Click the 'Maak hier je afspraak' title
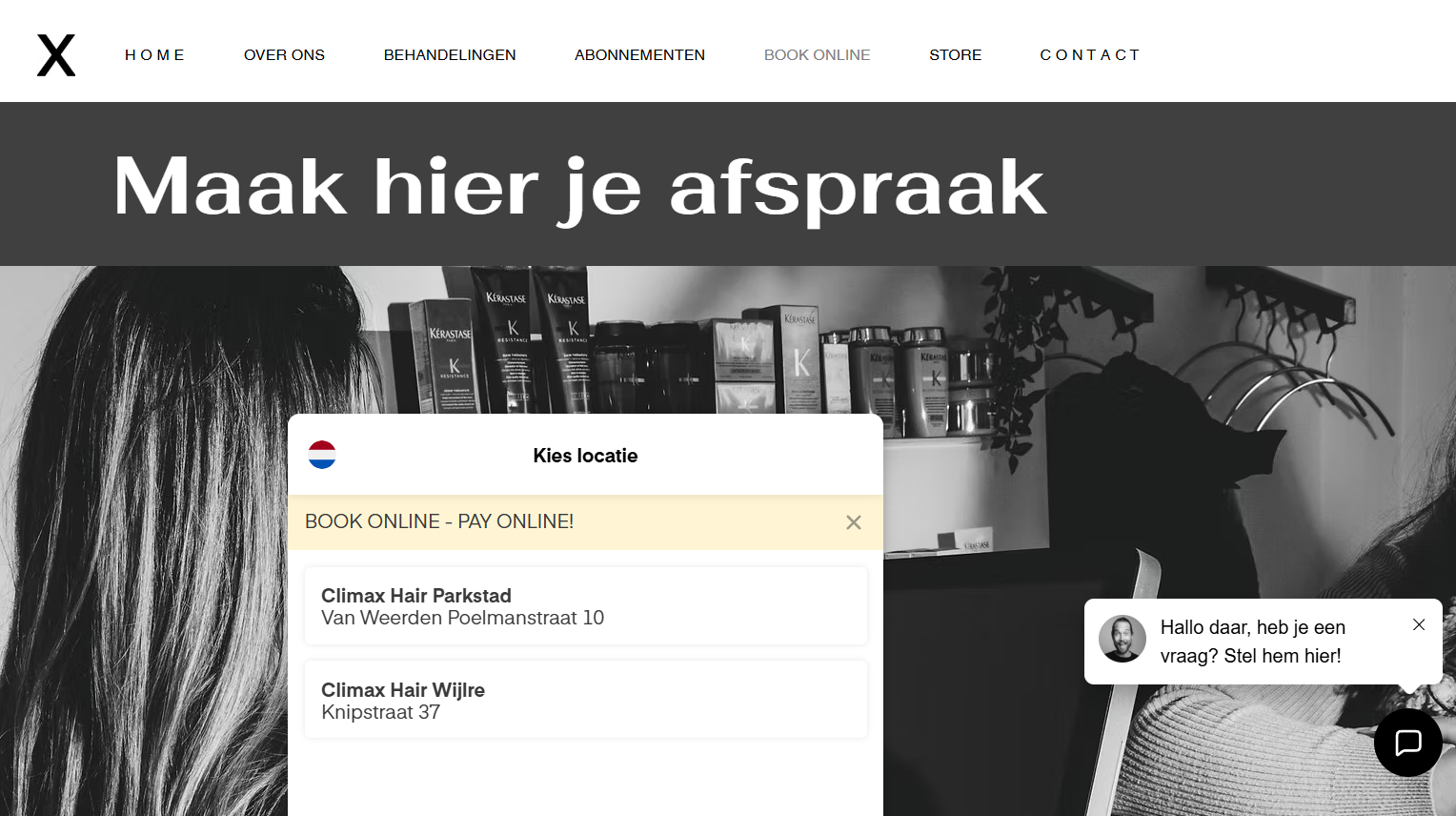 [x=579, y=187]
